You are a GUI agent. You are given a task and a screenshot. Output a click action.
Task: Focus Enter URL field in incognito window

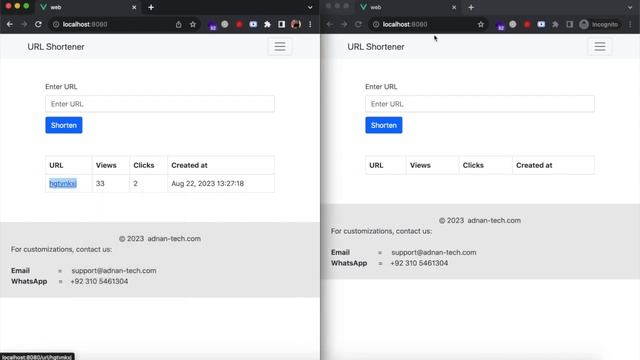(x=480, y=104)
